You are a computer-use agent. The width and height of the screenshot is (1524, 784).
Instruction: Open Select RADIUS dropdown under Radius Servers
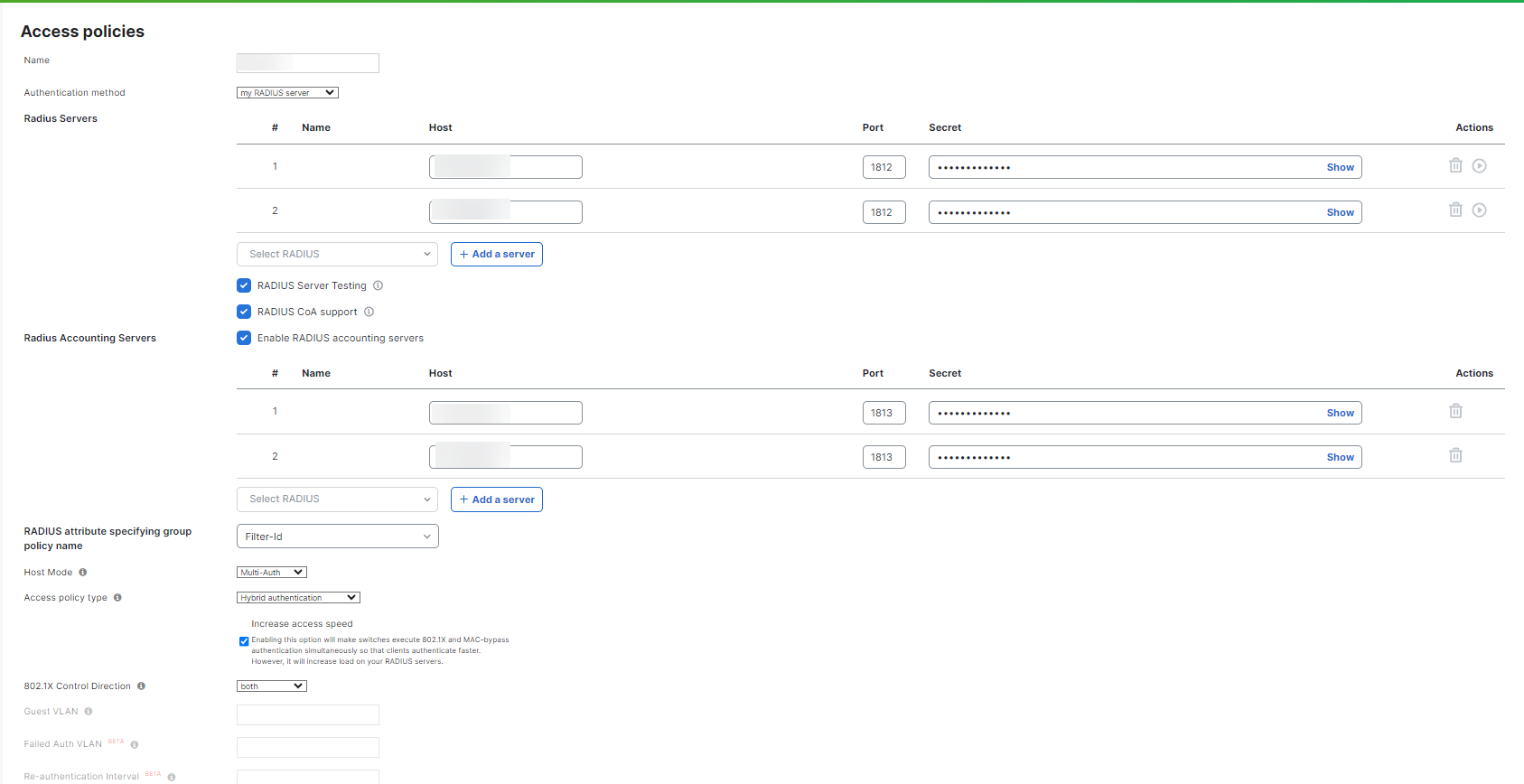click(x=337, y=254)
